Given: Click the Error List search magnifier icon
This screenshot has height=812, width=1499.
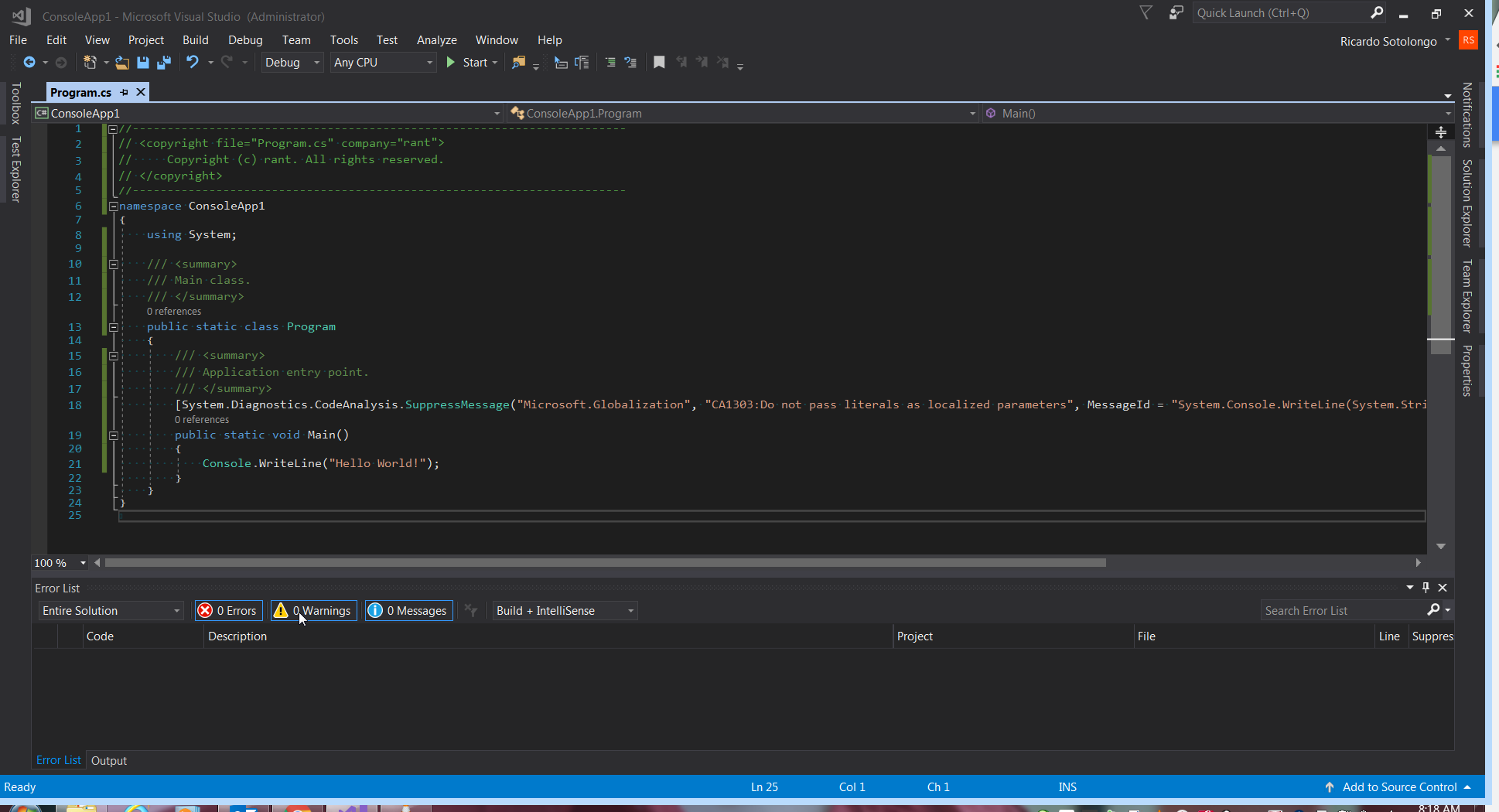Looking at the screenshot, I should click(1433, 610).
